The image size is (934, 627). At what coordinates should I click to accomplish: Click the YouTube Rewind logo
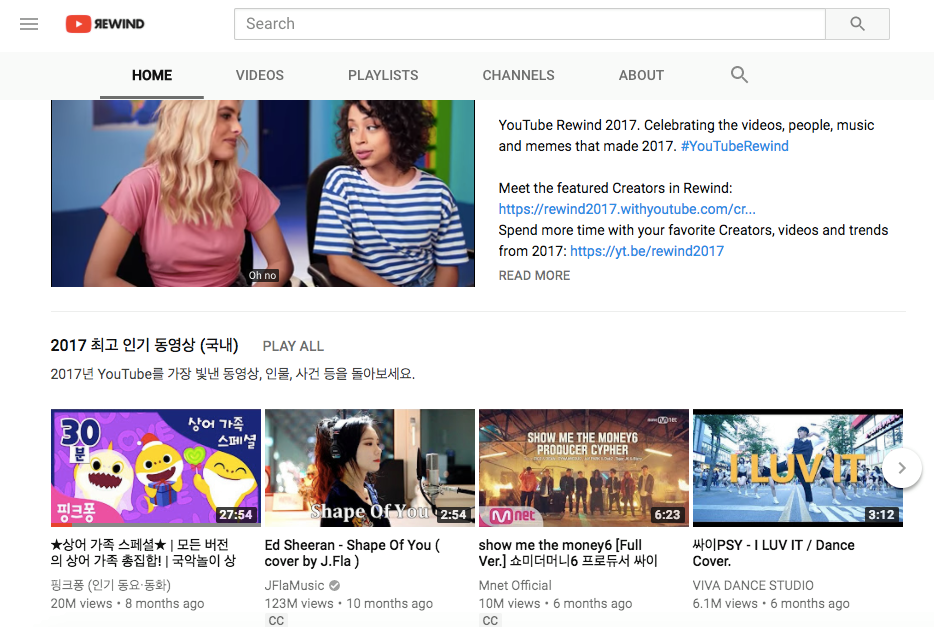[x=105, y=24]
